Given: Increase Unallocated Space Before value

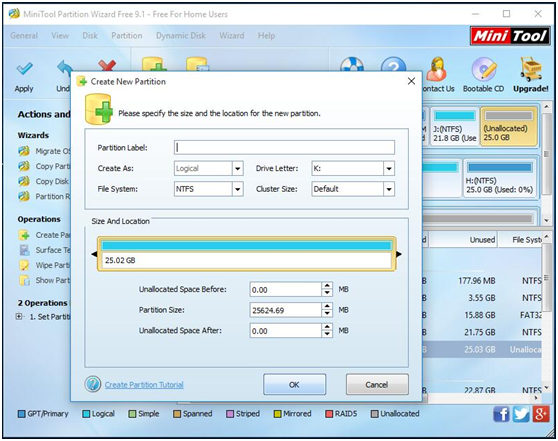Looking at the screenshot, I should point(327,286).
